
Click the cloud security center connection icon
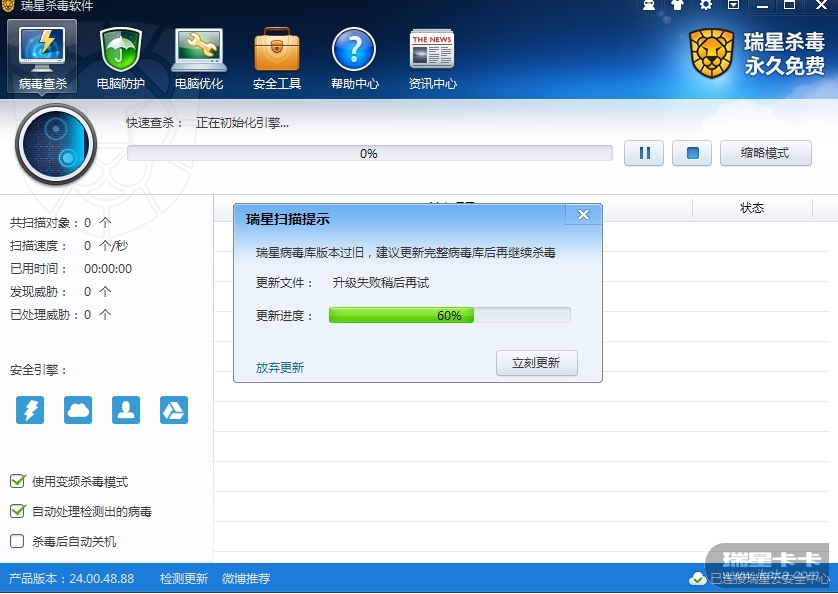[x=697, y=578]
